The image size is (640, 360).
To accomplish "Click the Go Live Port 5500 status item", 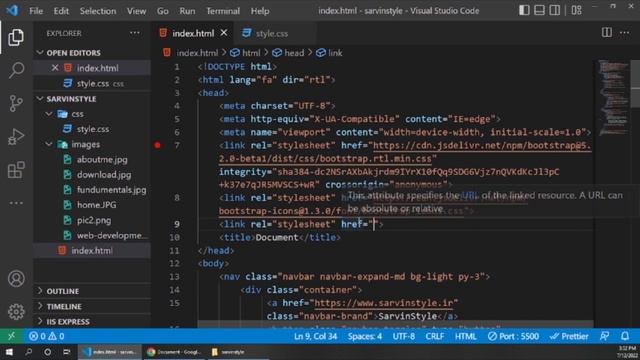I will click(513, 336).
